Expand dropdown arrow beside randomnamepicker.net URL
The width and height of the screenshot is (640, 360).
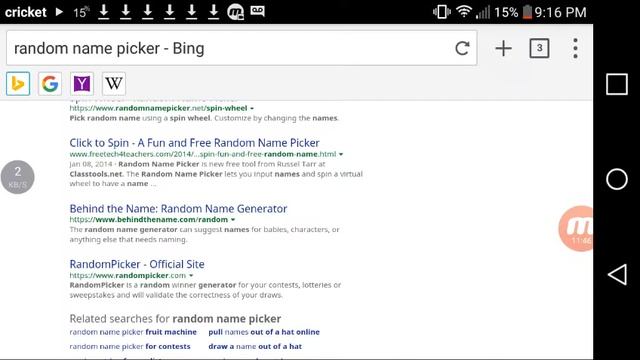(252, 109)
